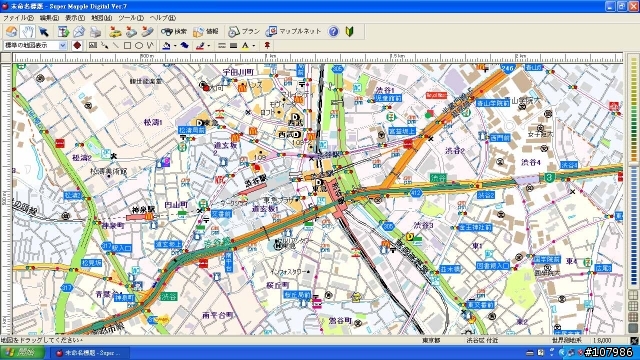Click the 東京都 status bar entry
Screen dimensions: 640x360
click(431, 340)
